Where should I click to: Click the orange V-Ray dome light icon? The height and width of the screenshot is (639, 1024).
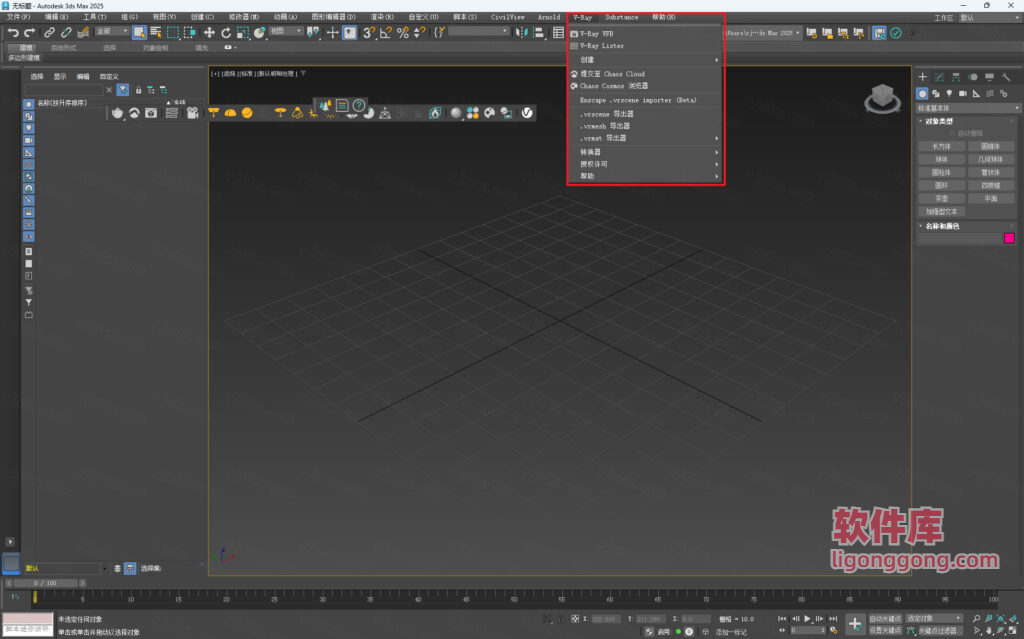pos(231,113)
